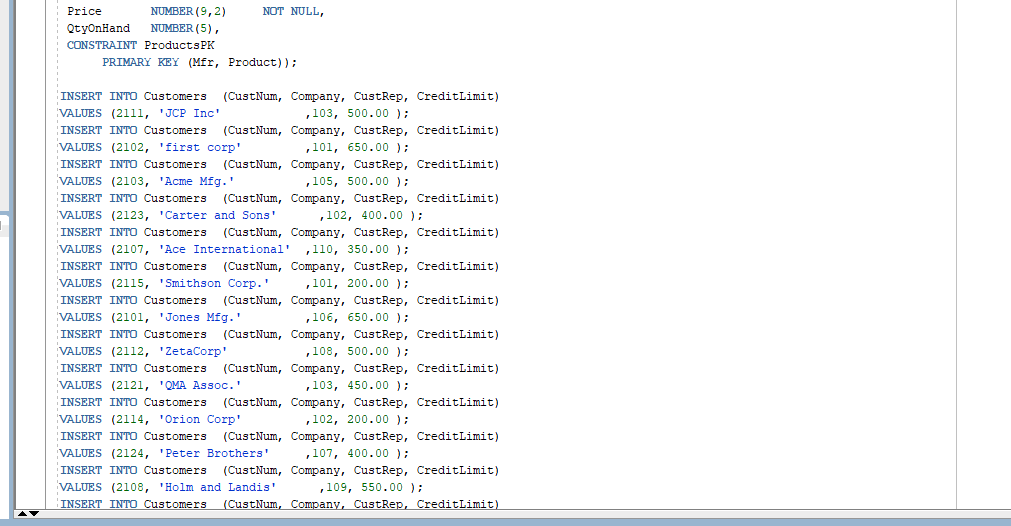
Task: Click rep number 105 in Acme row
Action: point(322,182)
